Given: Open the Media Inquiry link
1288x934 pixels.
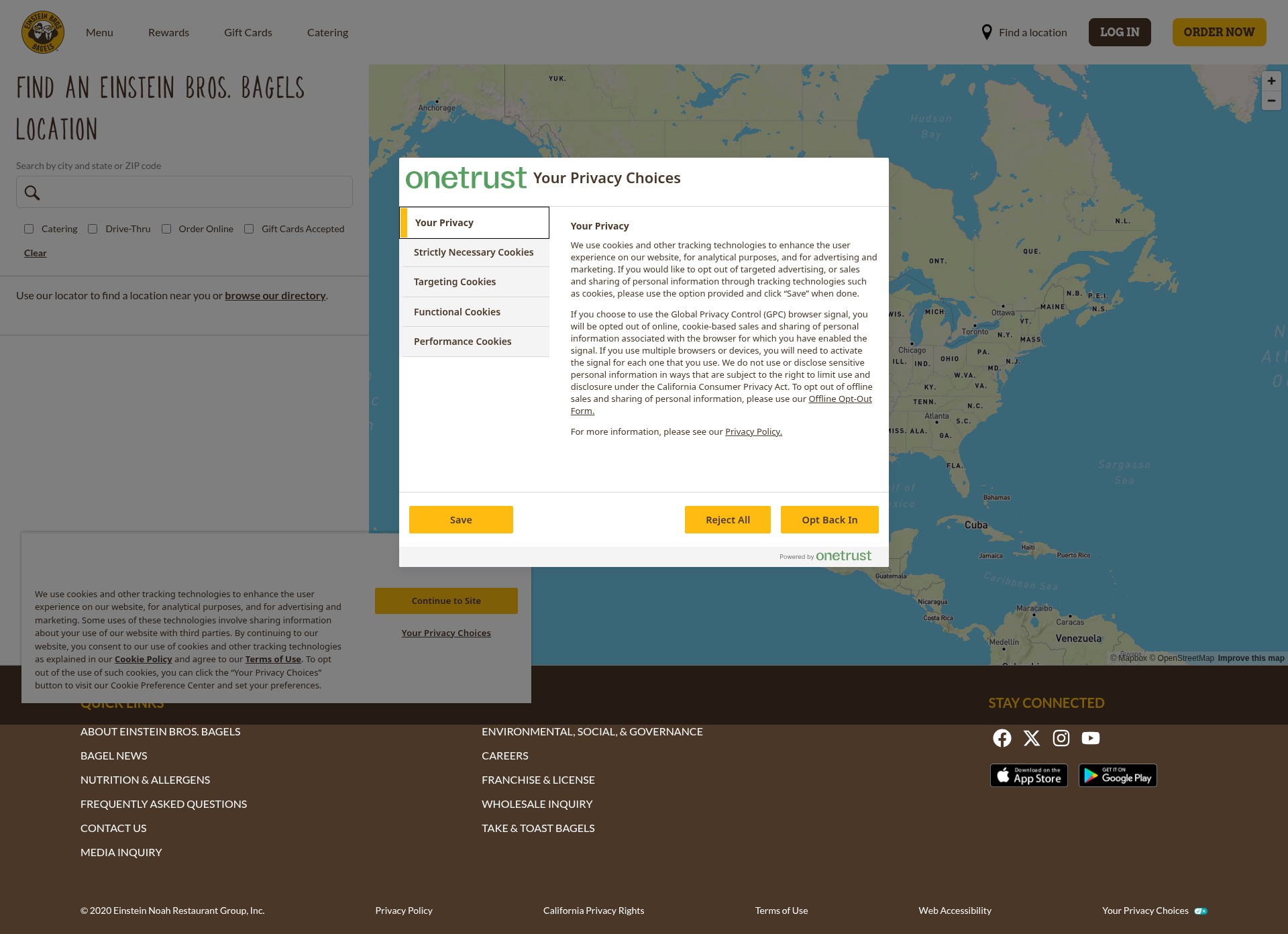Looking at the screenshot, I should (x=121, y=852).
